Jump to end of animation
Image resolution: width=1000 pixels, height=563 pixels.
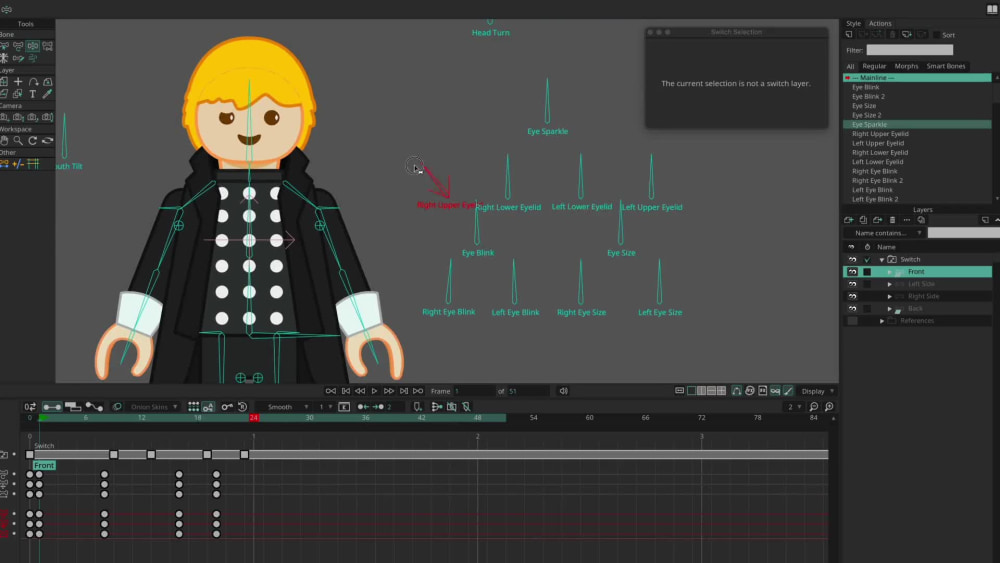pos(418,391)
